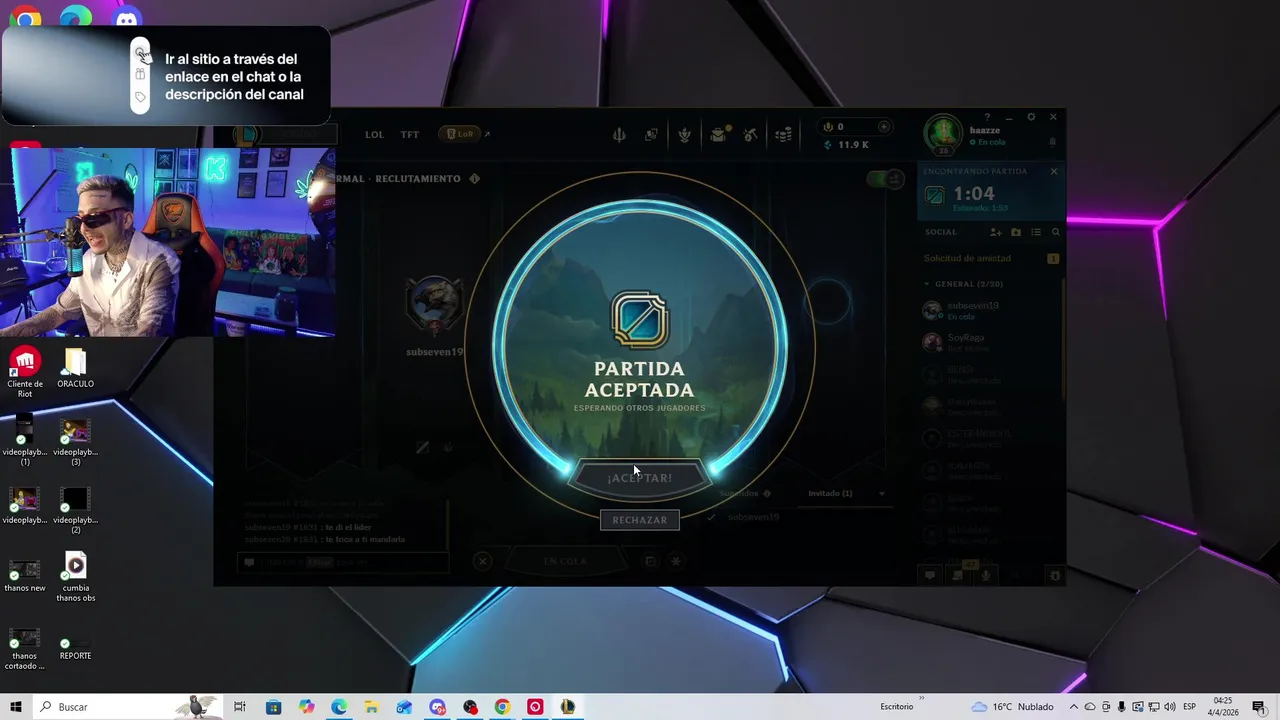Viewport: 1280px width, 720px height.
Task: Select friend SoyRaga in the friends list
Action: (x=990, y=343)
